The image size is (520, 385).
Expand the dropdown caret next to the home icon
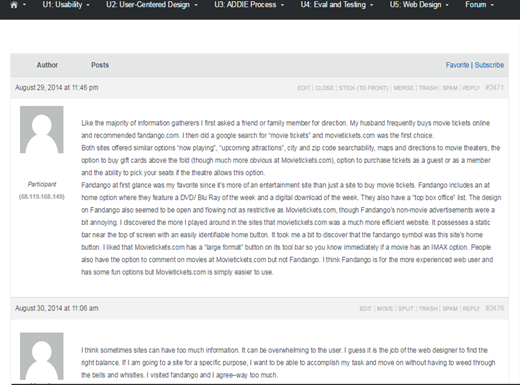[24, 5]
